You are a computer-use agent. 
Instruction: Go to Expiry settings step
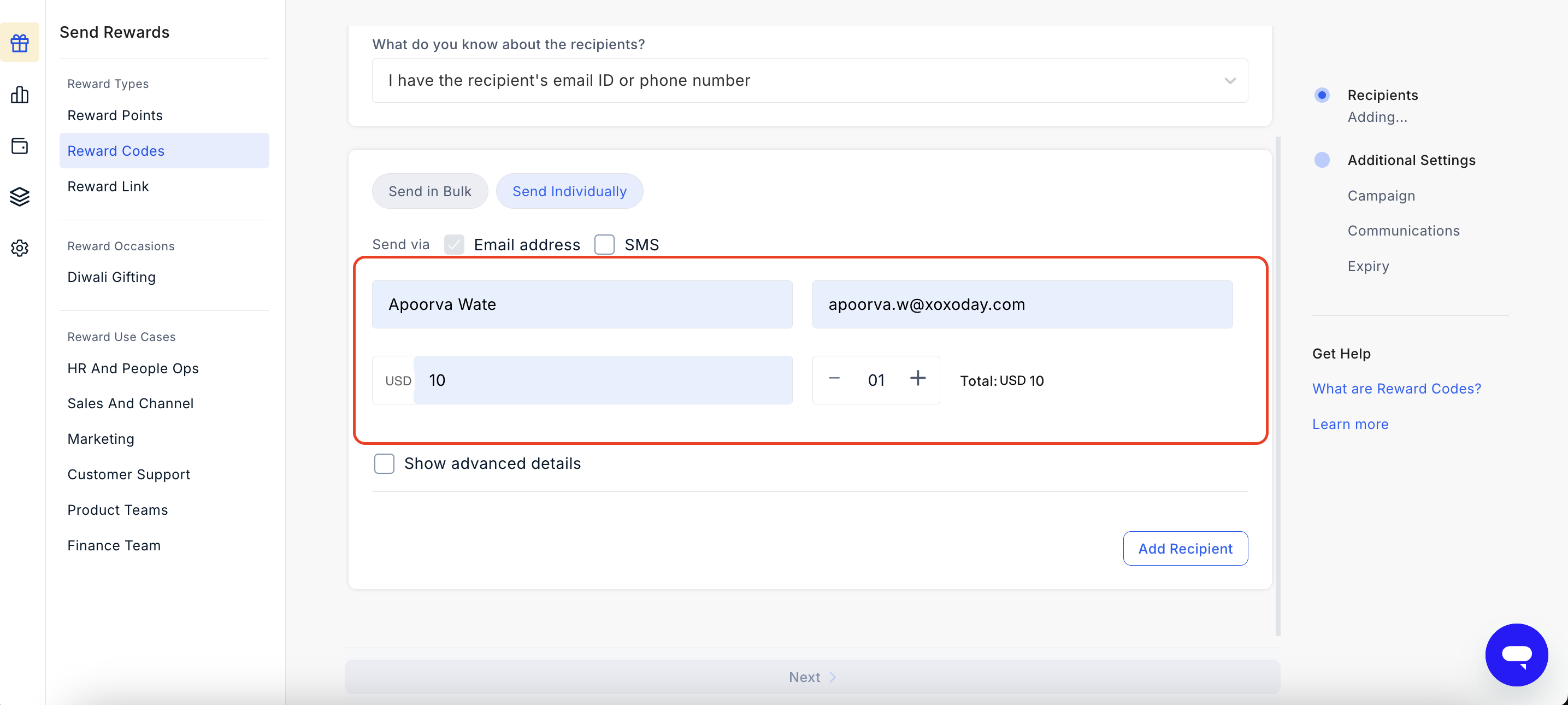1367,266
